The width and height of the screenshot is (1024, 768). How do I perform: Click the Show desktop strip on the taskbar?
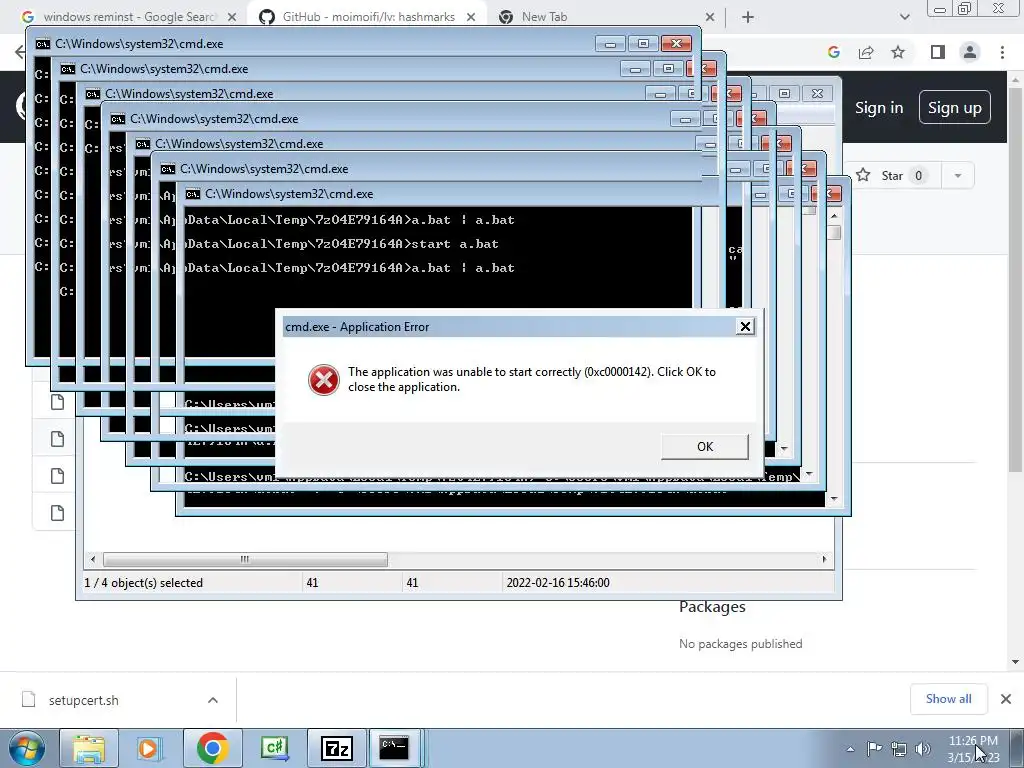point(1017,748)
